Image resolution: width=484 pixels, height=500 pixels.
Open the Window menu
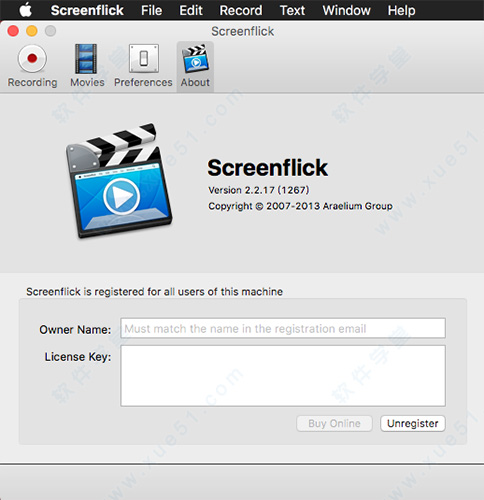click(x=346, y=10)
